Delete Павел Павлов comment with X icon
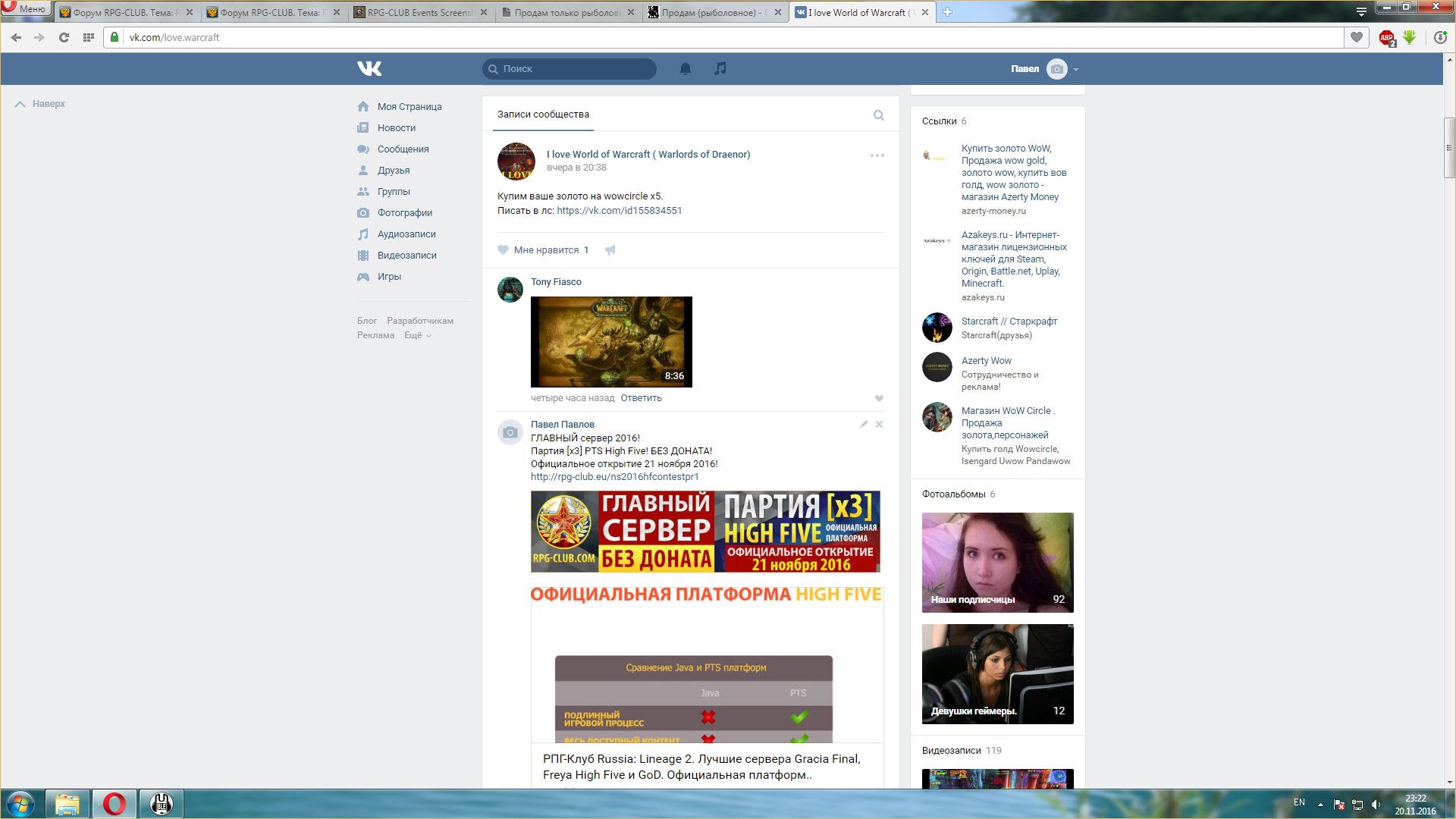The image size is (1456, 819). (879, 425)
